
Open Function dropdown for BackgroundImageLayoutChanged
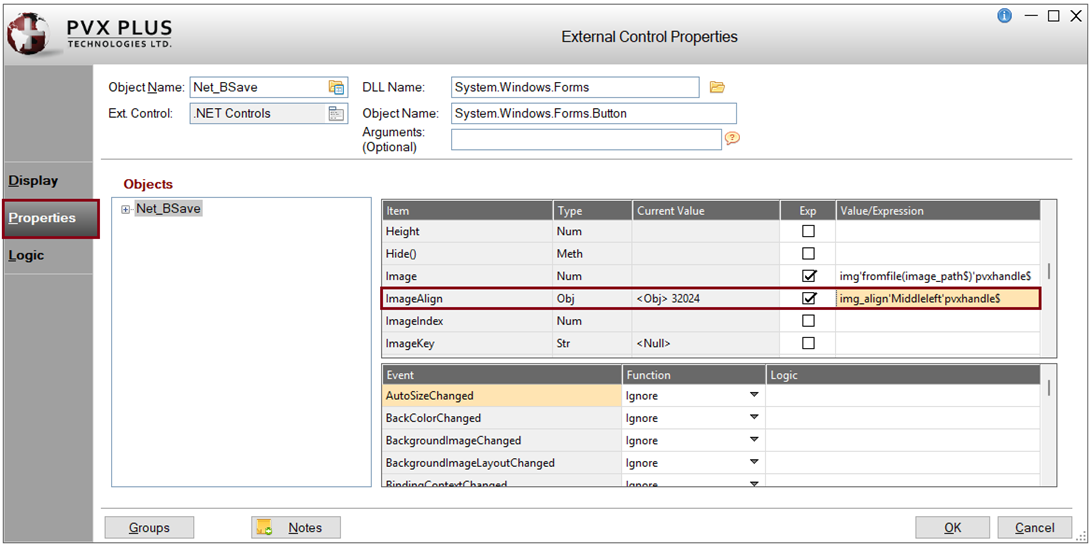pyautogui.click(x=754, y=463)
